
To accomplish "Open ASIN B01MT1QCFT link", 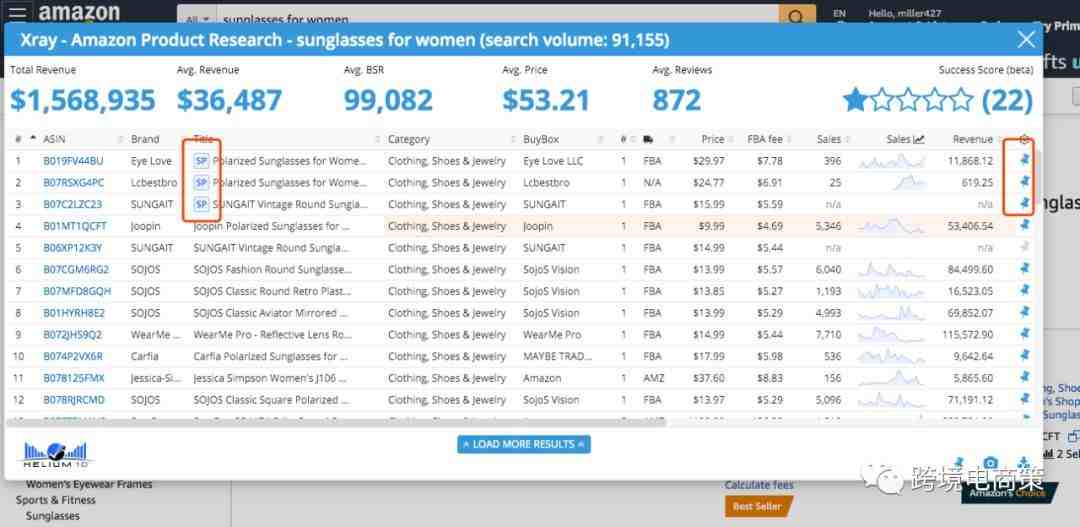I will point(74,226).
